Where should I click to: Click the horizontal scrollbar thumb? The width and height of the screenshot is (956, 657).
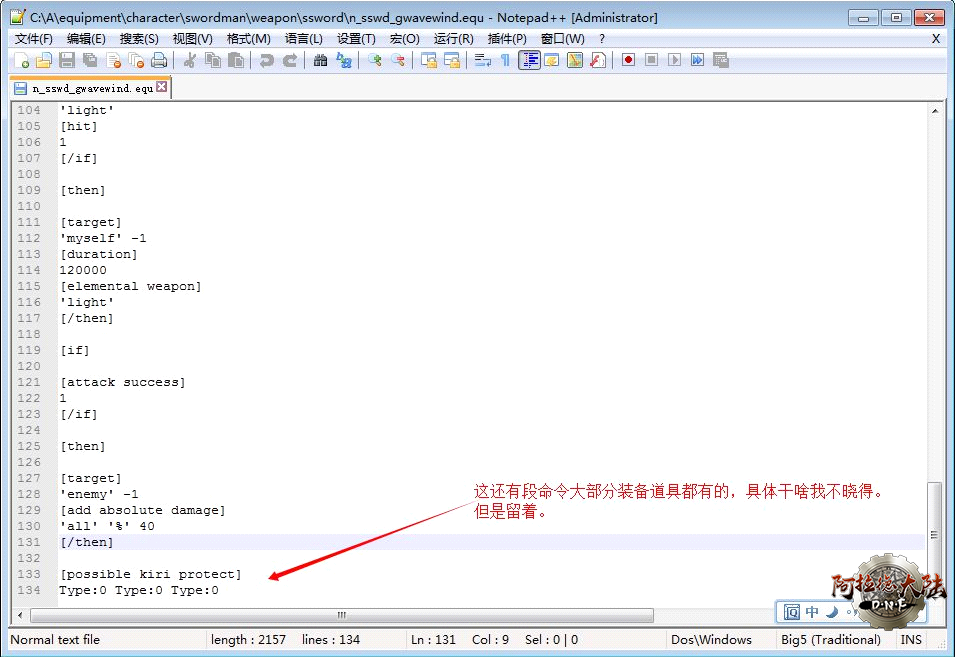[x=343, y=615]
